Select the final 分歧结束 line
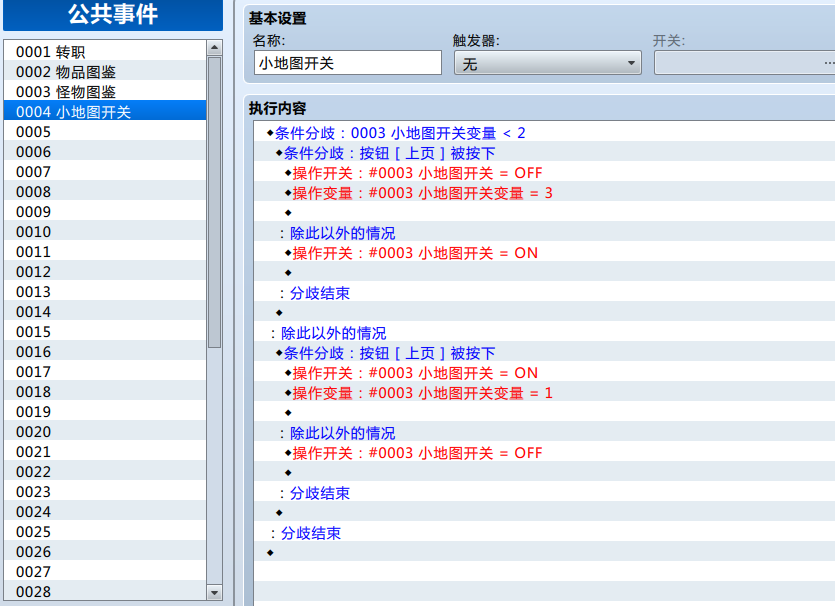The image size is (835, 606). point(544,533)
